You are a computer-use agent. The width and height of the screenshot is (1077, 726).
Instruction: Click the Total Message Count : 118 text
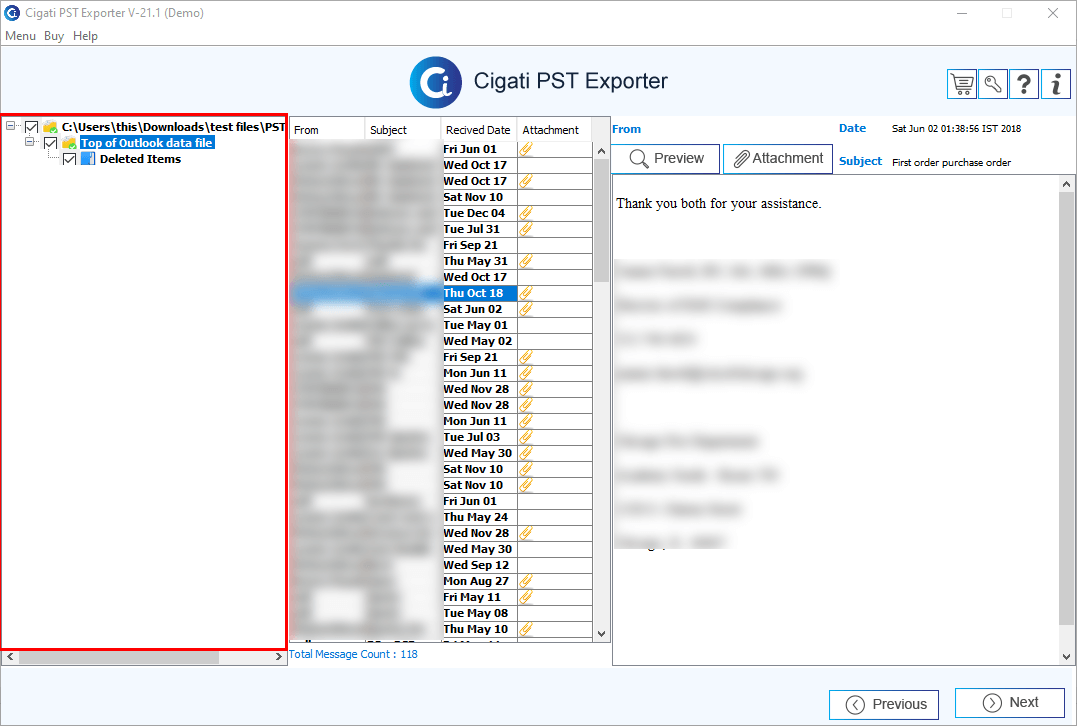pyautogui.click(x=353, y=654)
